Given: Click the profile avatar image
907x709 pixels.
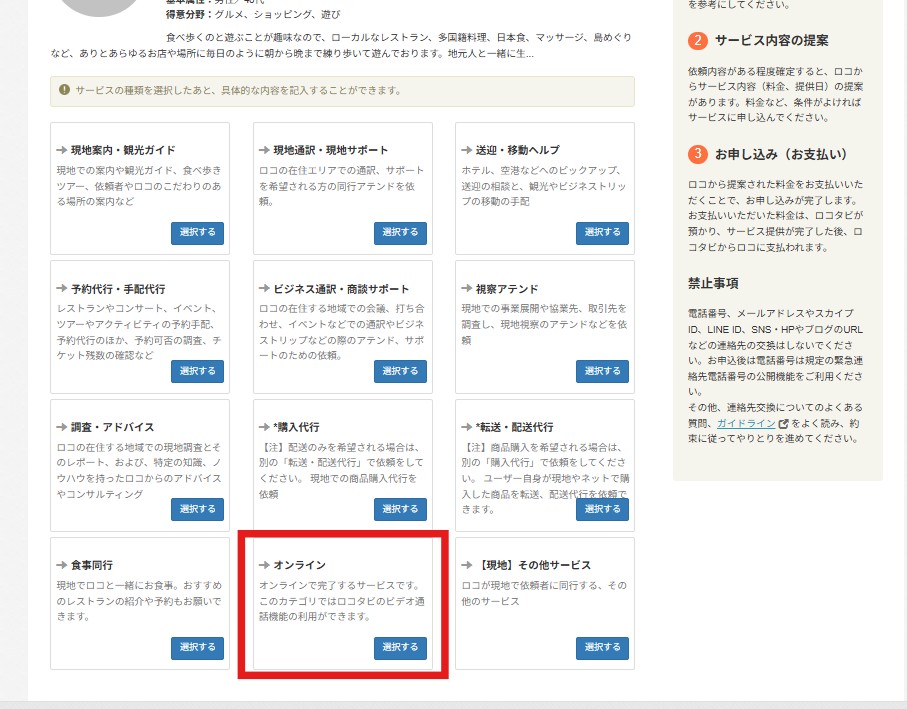Looking at the screenshot, I should (x=99, y=6).
